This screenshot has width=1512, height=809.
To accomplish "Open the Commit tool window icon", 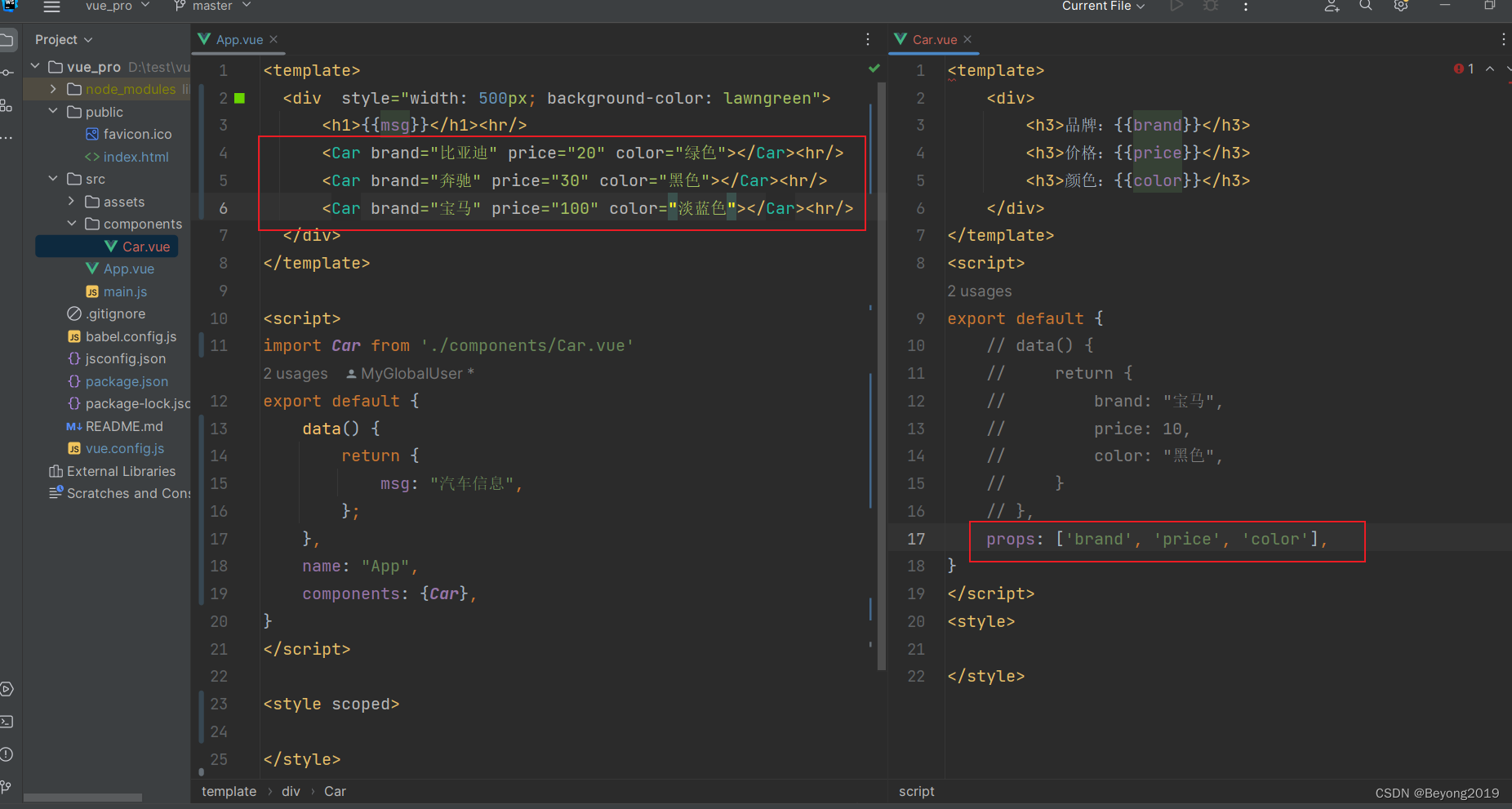I will coord(7,73).
